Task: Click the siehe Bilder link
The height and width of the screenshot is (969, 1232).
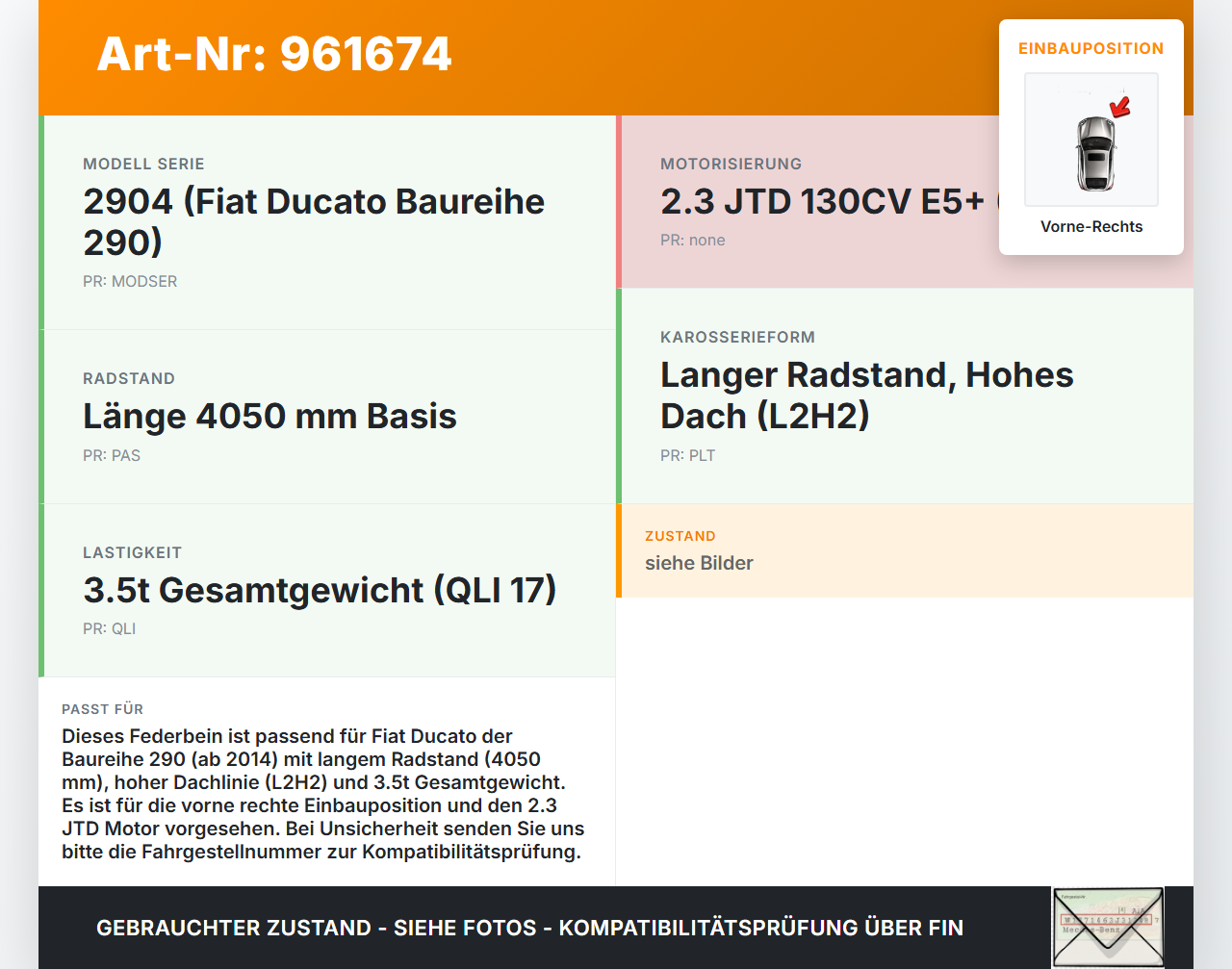Action: click(699, 563)
